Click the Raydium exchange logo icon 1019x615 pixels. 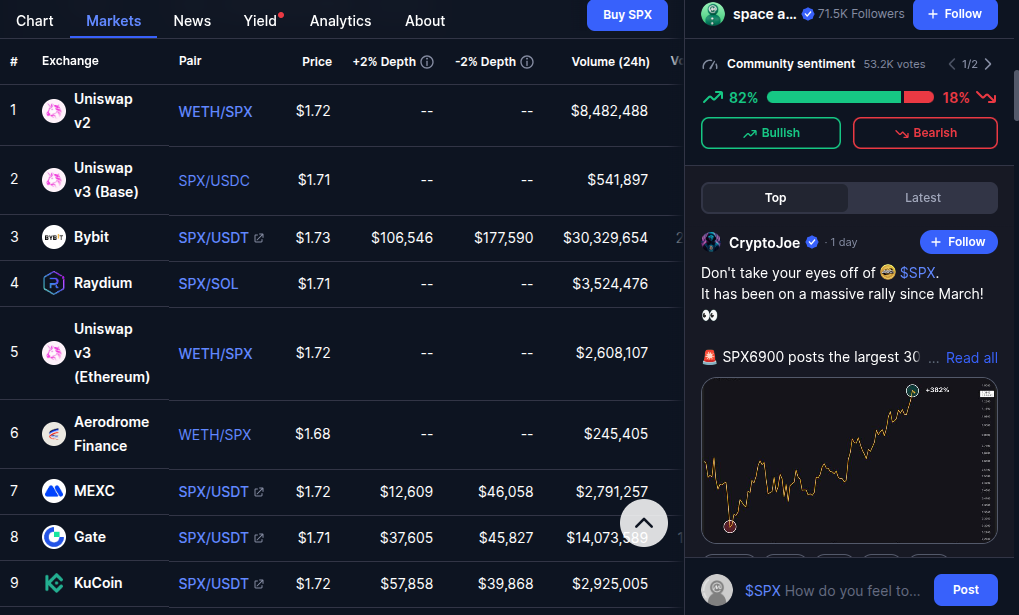click(x=54, y=284)
